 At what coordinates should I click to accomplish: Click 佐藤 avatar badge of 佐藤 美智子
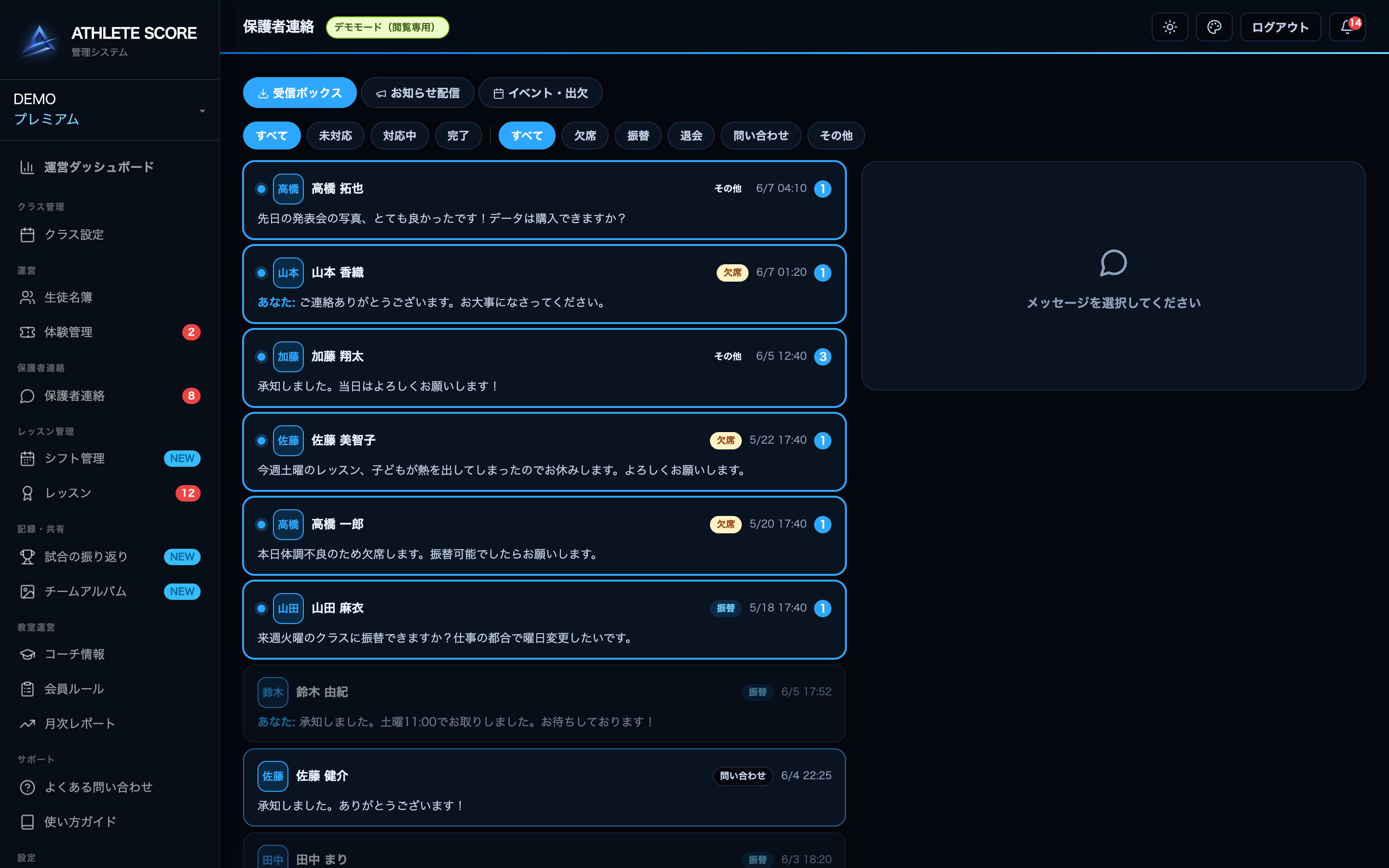pyautogui.click(x=288, y=440)
